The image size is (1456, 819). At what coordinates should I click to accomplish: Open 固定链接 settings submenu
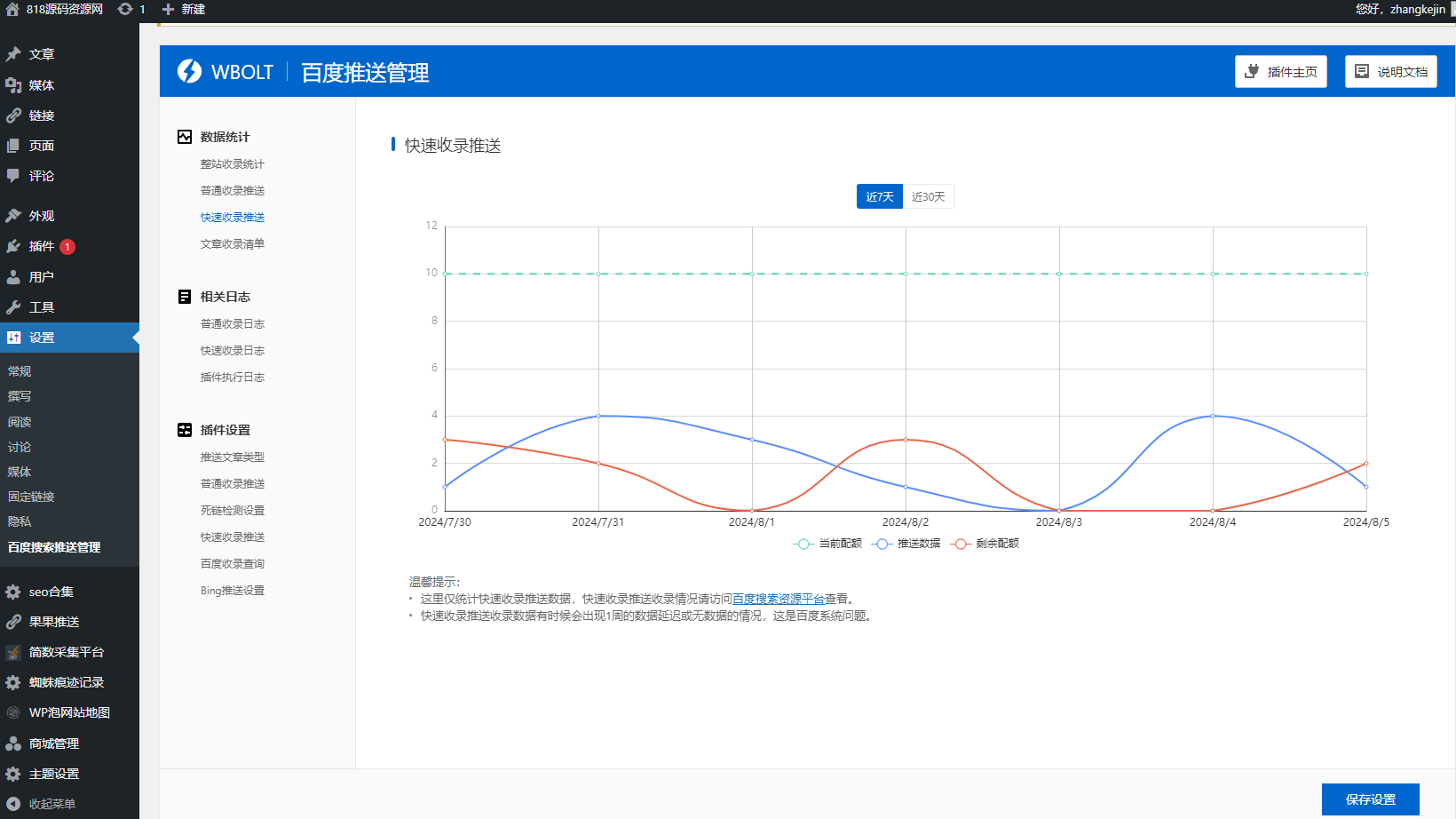tap(31, 497)
